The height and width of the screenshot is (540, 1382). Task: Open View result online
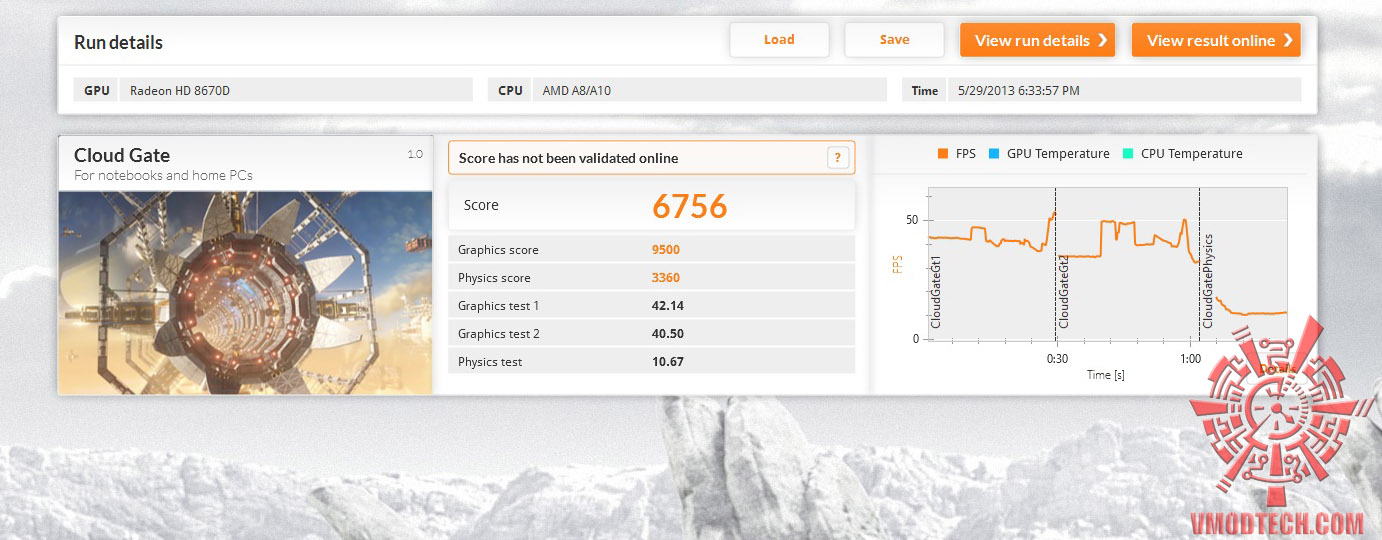(x=1216, y=40)
